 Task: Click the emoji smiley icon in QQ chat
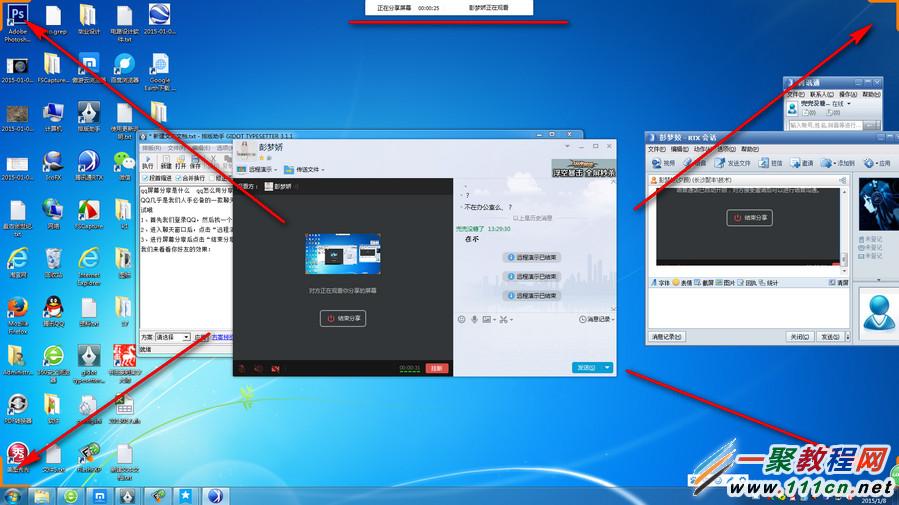pos(462,319)
